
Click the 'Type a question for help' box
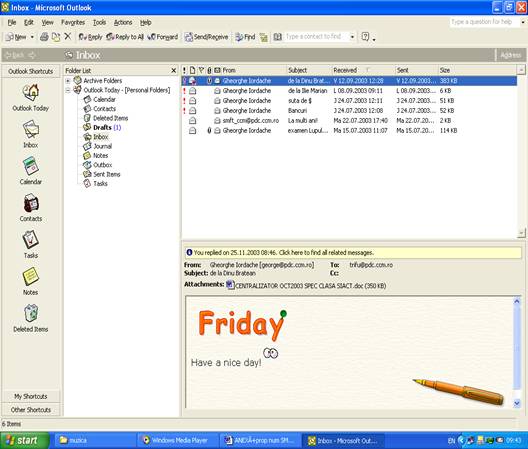point(484,22)
